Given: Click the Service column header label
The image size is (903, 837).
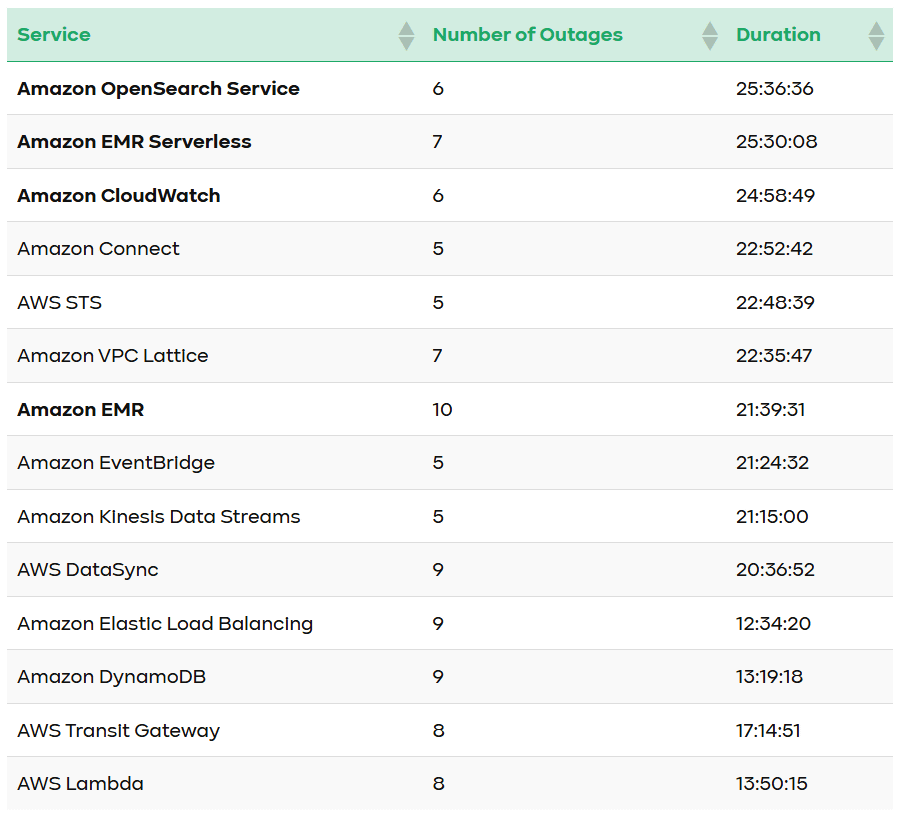Looking at the screenshot, I should coord(54,35).
